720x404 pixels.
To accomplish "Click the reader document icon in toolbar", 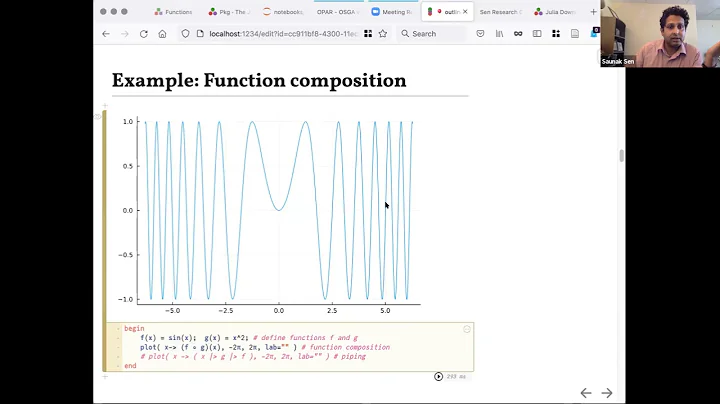I will [x=575, y=34].
